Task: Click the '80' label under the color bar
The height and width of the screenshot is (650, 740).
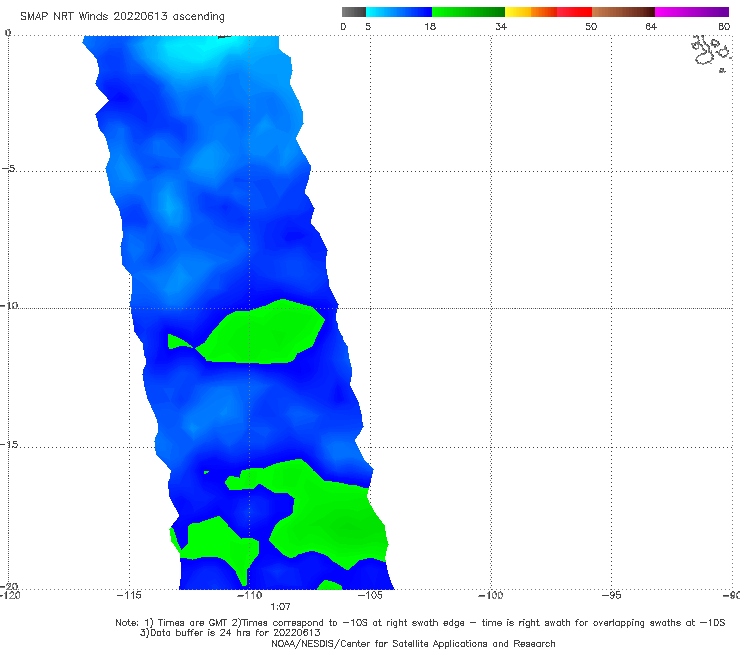Action: click(724, 26)
